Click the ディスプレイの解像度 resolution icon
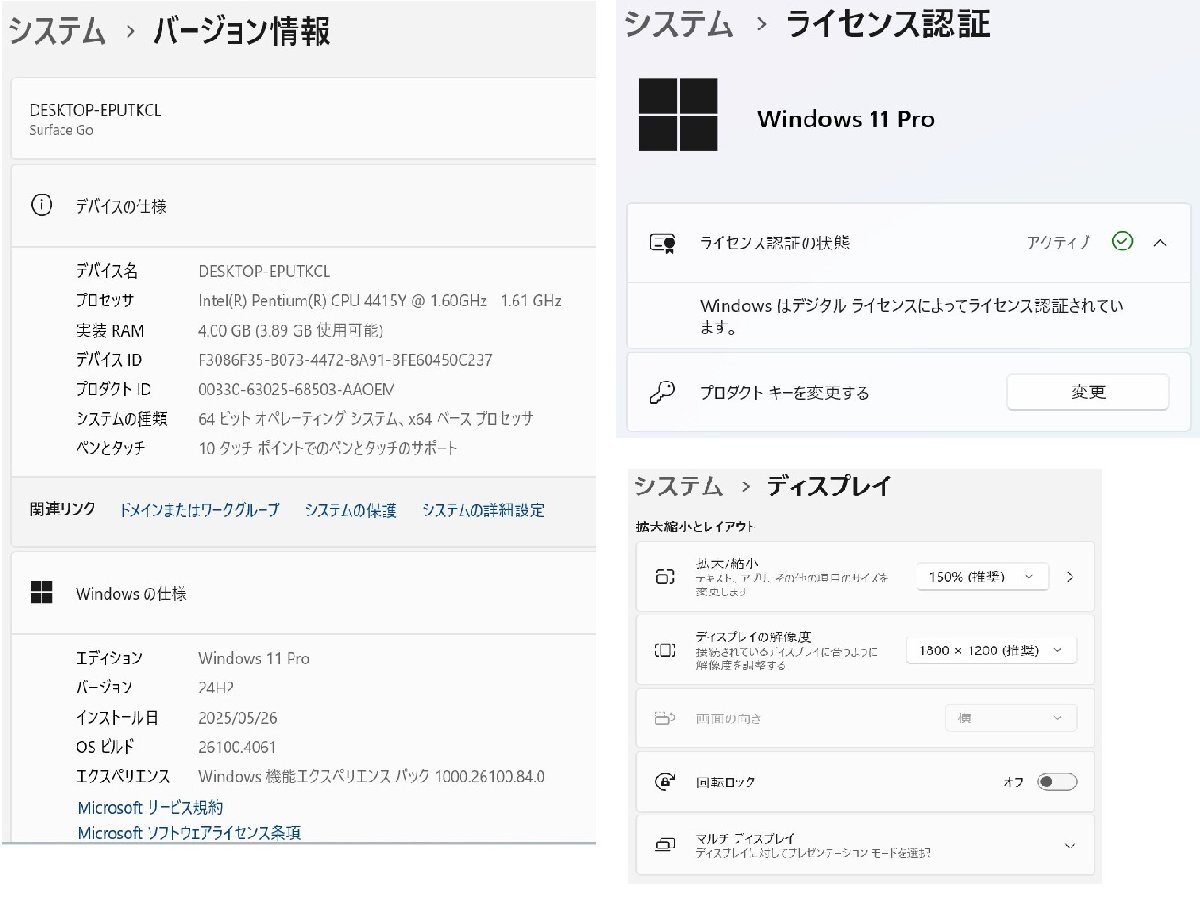The width and height of the screenshot is (1200, 909). pyautogui.click(x=667, y=649)
